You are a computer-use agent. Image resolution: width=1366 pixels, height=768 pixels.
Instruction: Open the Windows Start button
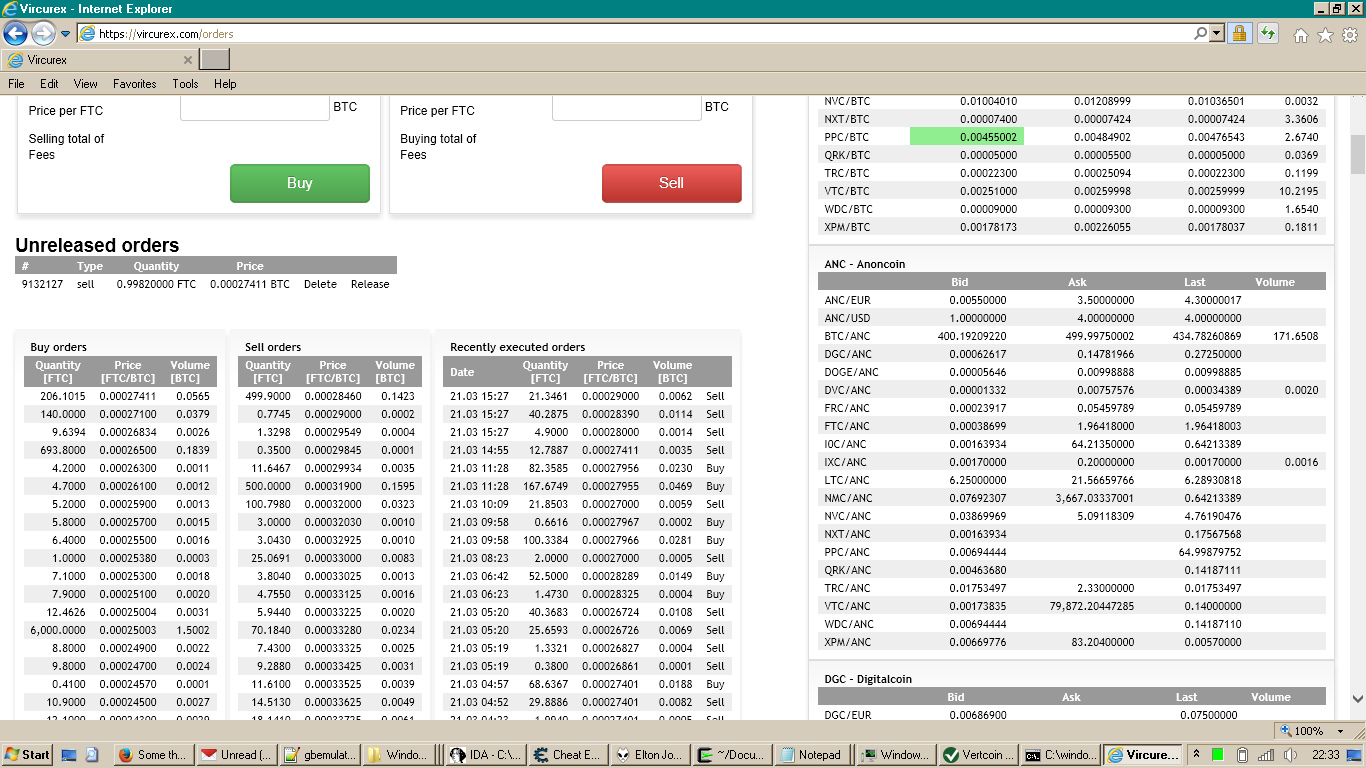tap(27, 755)
